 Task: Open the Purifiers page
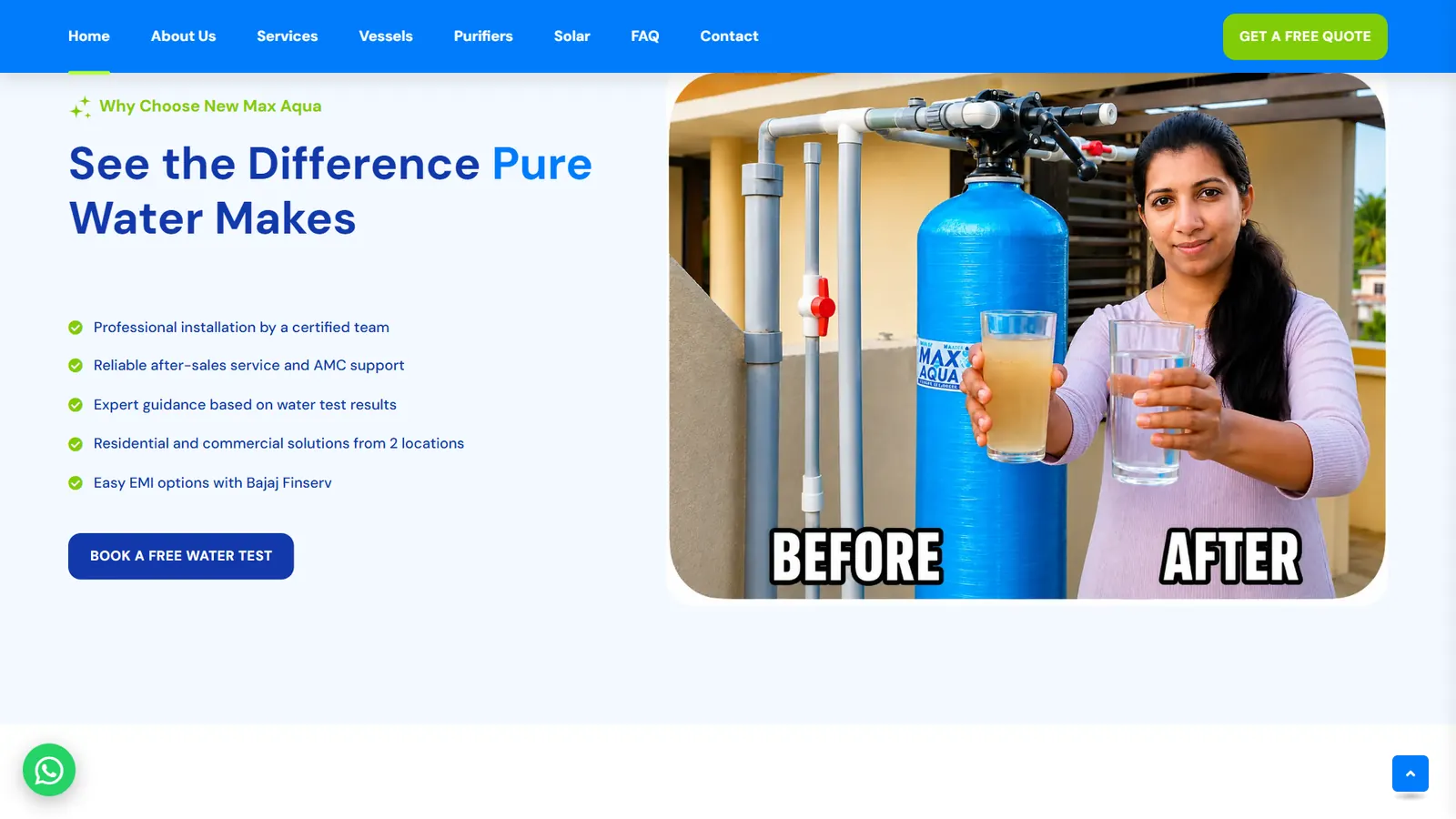[x=483, y=36]
